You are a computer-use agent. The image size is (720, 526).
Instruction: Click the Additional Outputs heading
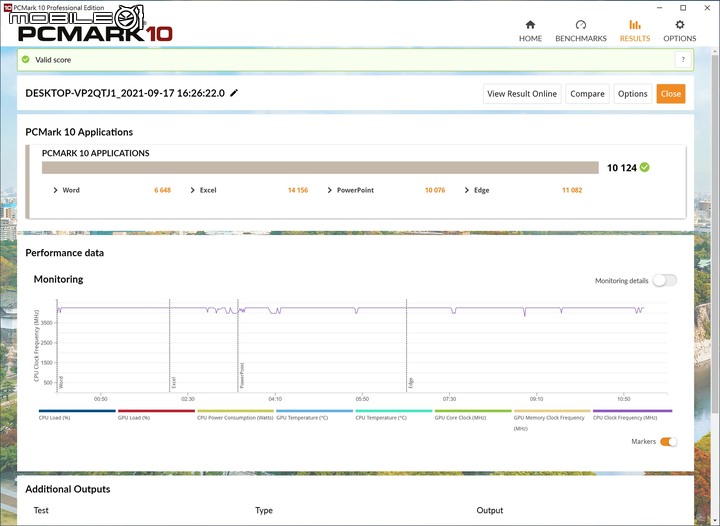point(68,489)
